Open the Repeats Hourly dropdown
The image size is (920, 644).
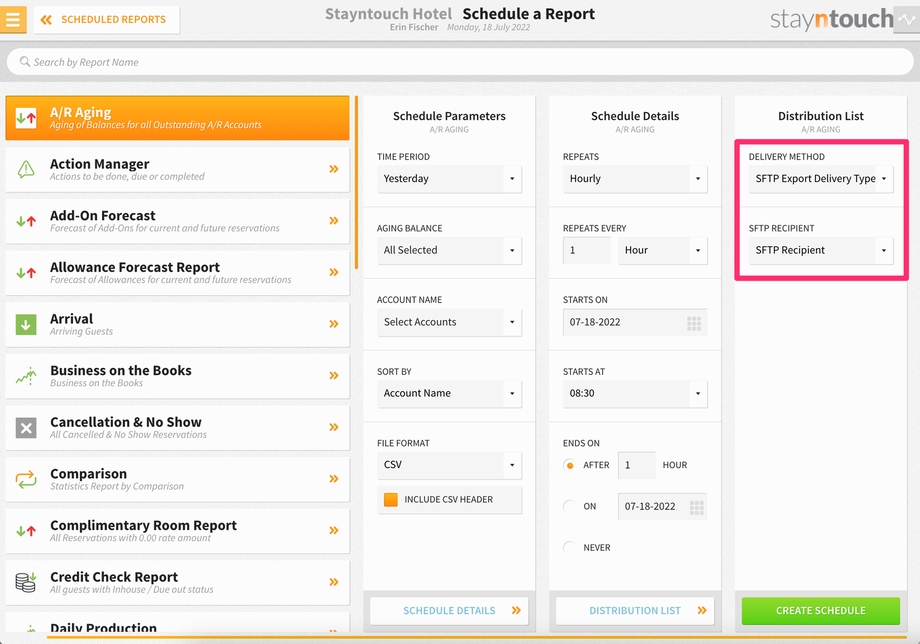click(x=635, y=178)
